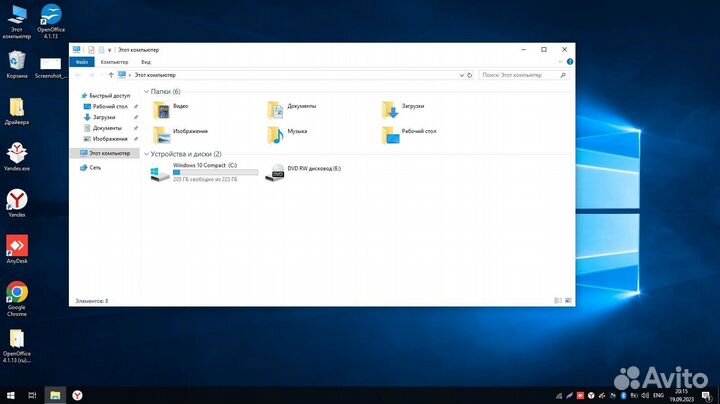Select Быстрый доступ in the navigation pane

pyautogui.click(x=105, y=95)
